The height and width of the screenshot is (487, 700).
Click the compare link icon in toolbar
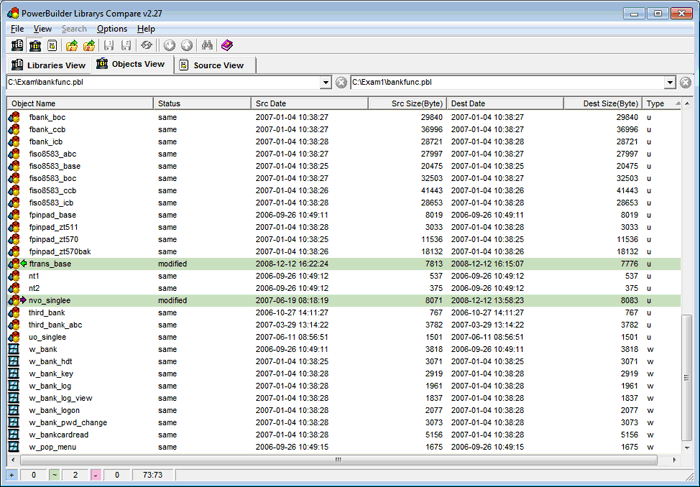click(x=146, y=46)
